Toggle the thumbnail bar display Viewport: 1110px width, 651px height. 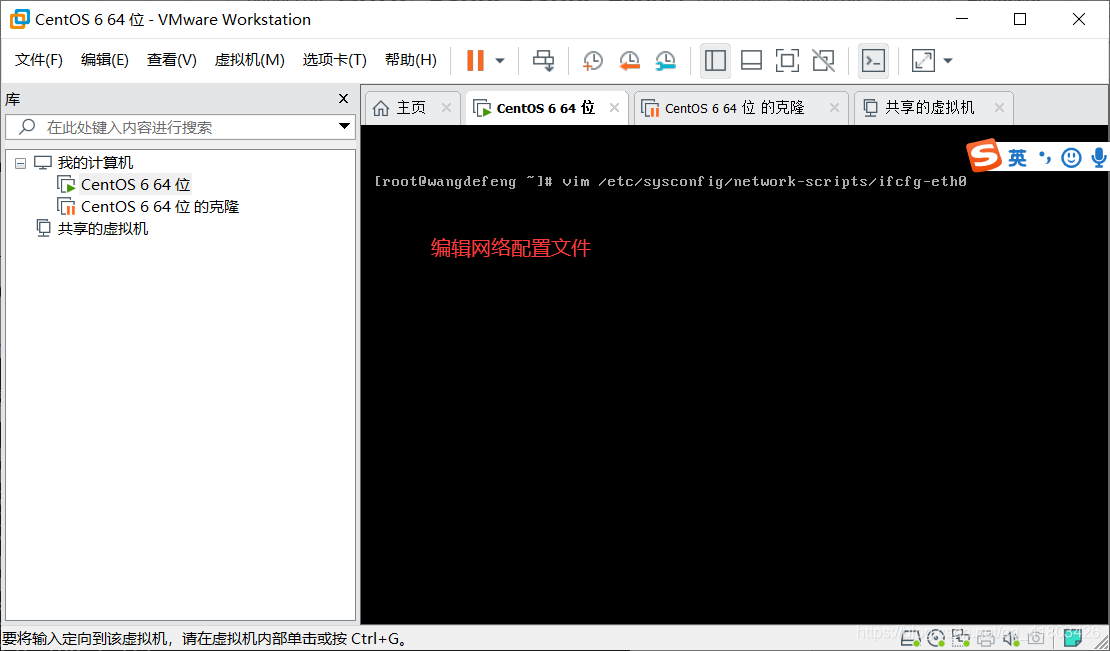[x=751, y=60]
